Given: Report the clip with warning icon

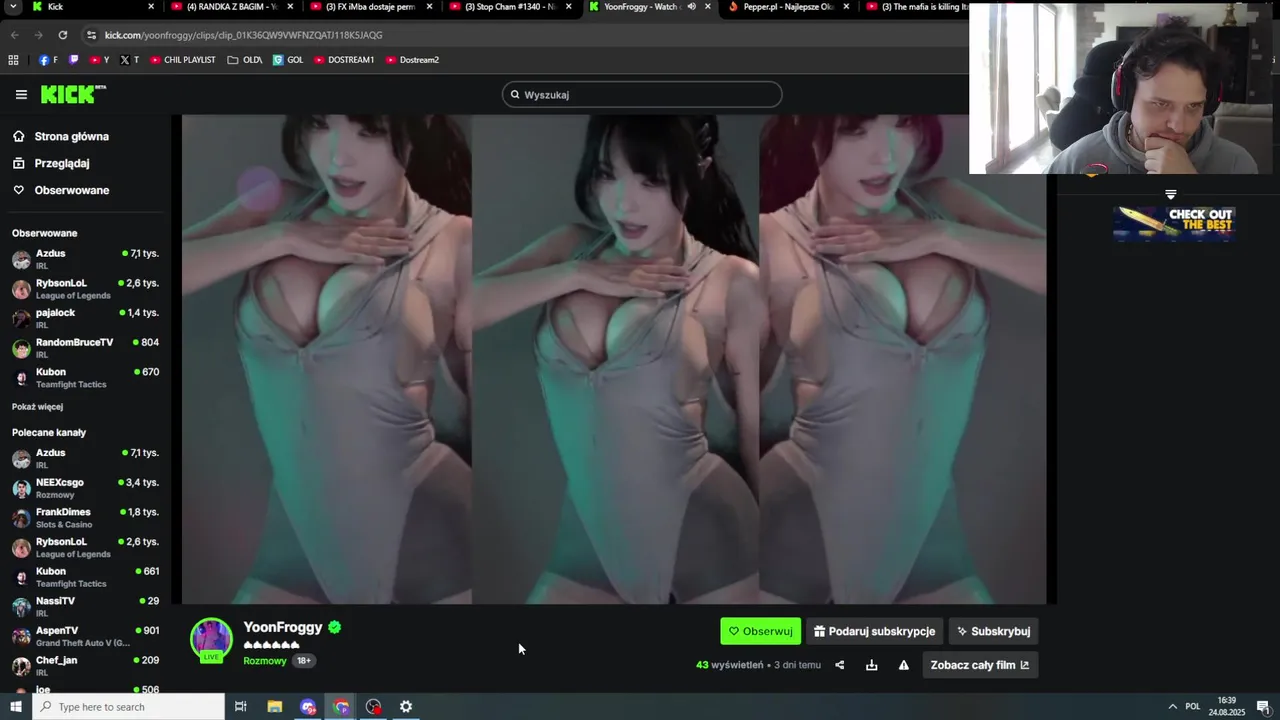Looking at the screenshot, I should (x=904, y=665).
